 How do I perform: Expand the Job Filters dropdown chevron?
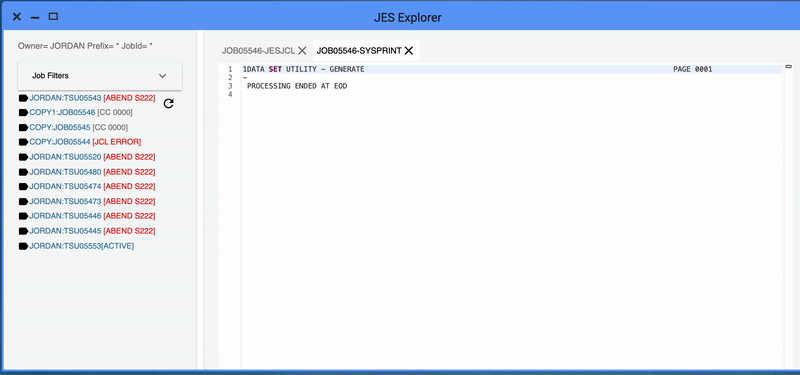(162, 76)
